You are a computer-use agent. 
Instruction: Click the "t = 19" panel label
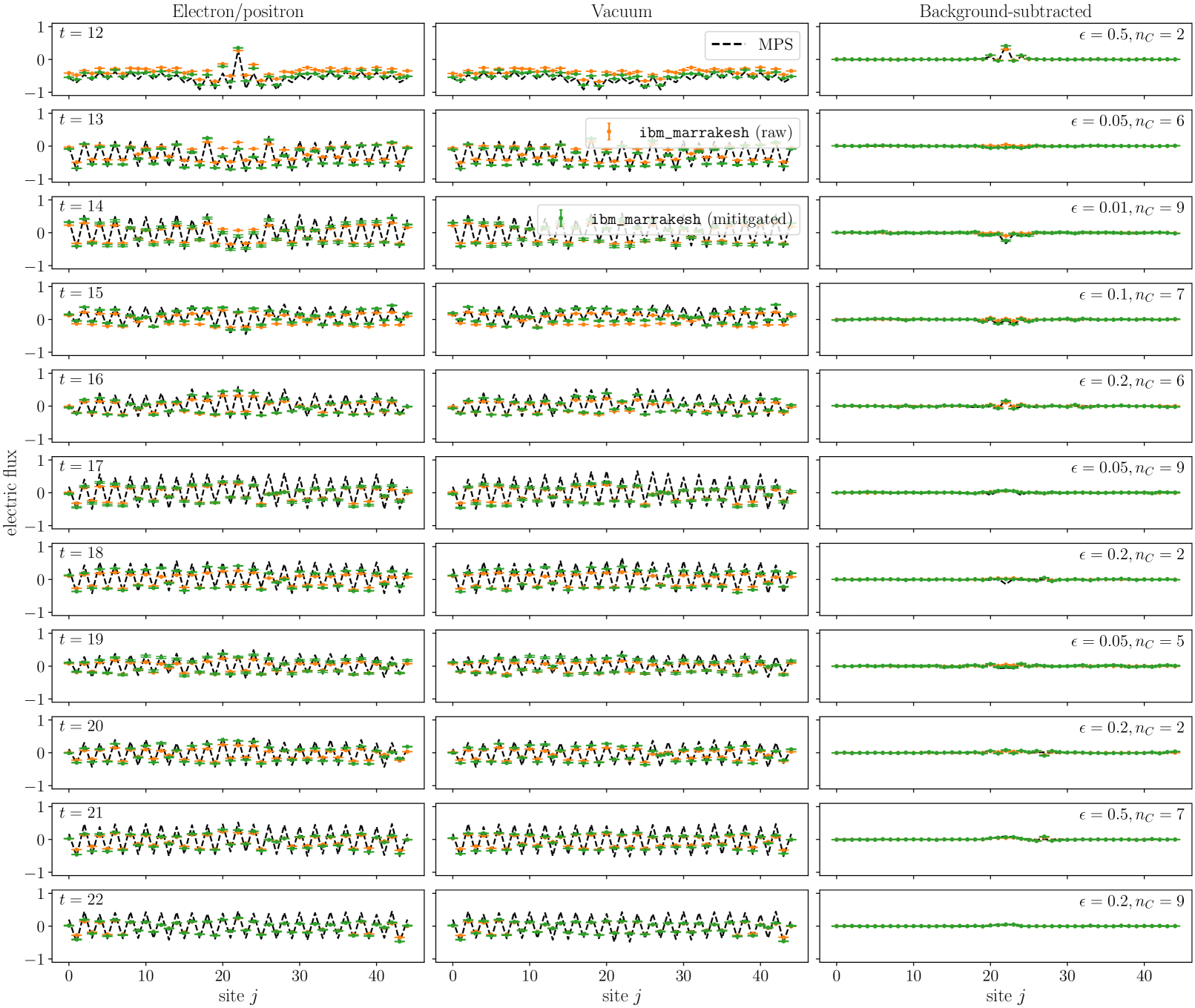point(82,639)
